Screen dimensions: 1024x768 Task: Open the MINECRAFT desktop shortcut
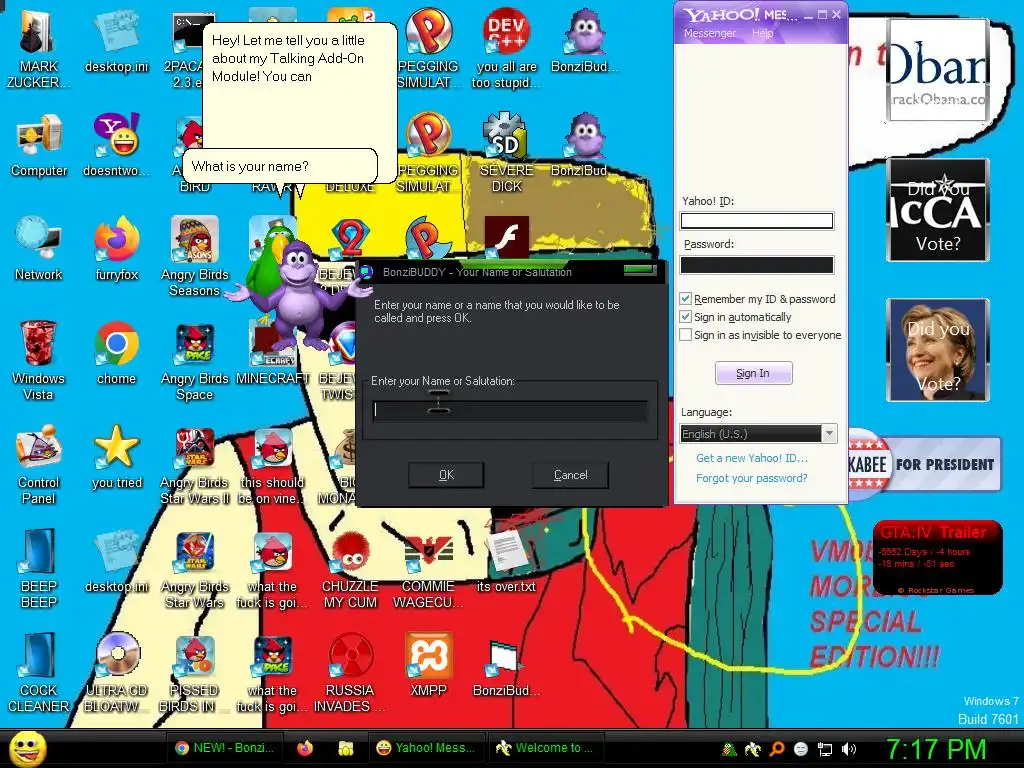click(272, 354)
